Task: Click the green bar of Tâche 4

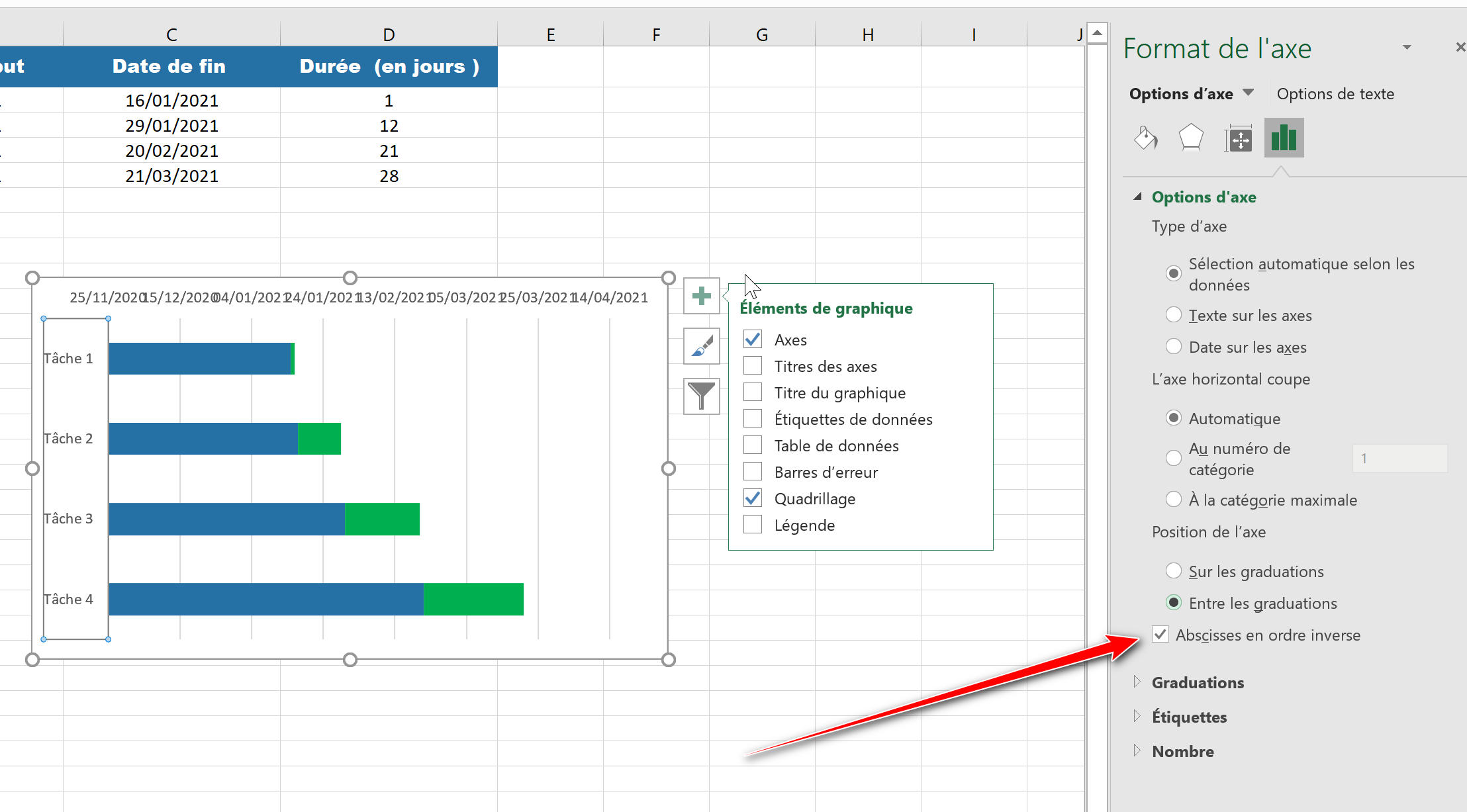Action: tap(473, 599)
